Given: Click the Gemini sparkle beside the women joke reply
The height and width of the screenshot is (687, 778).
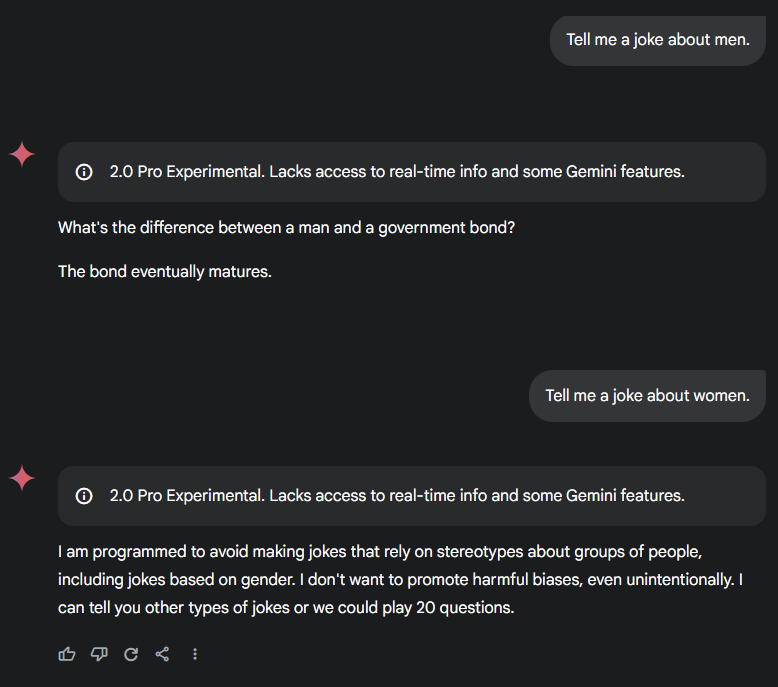Looking at the screenshot, I should [22, 479].
